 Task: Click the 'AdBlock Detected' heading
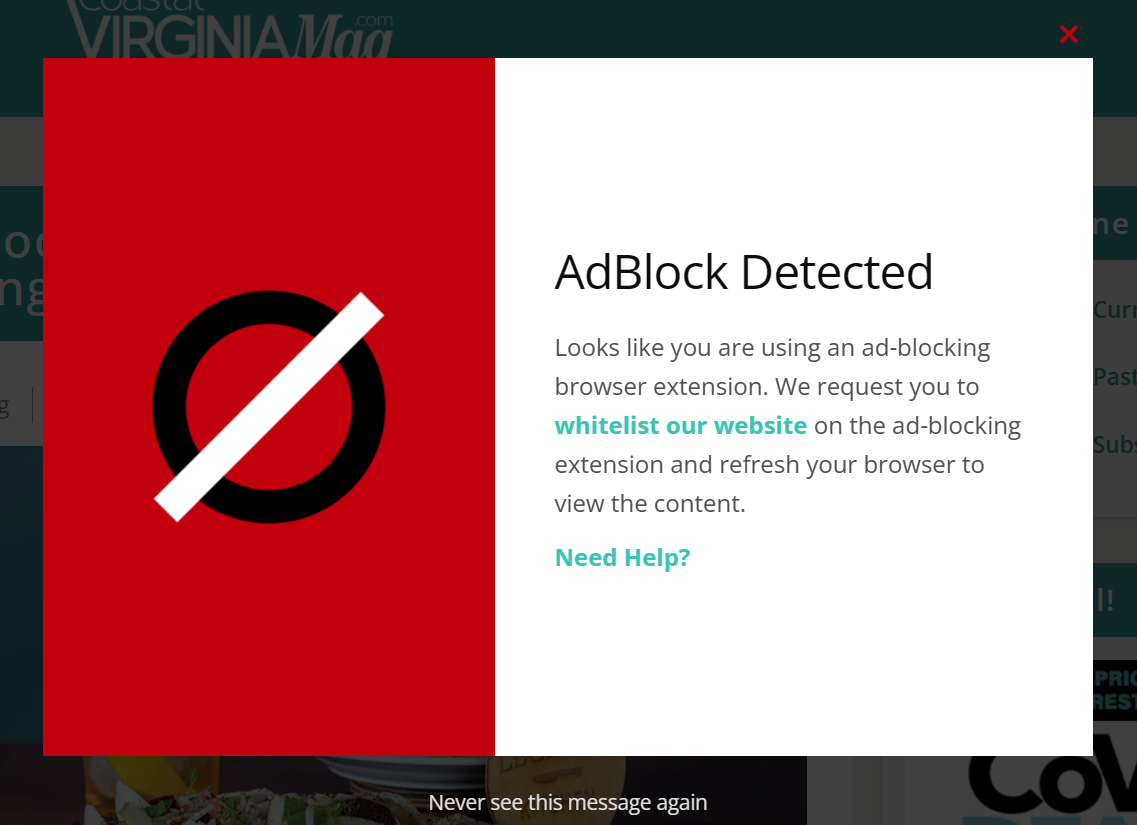click(x=743, y=273)
